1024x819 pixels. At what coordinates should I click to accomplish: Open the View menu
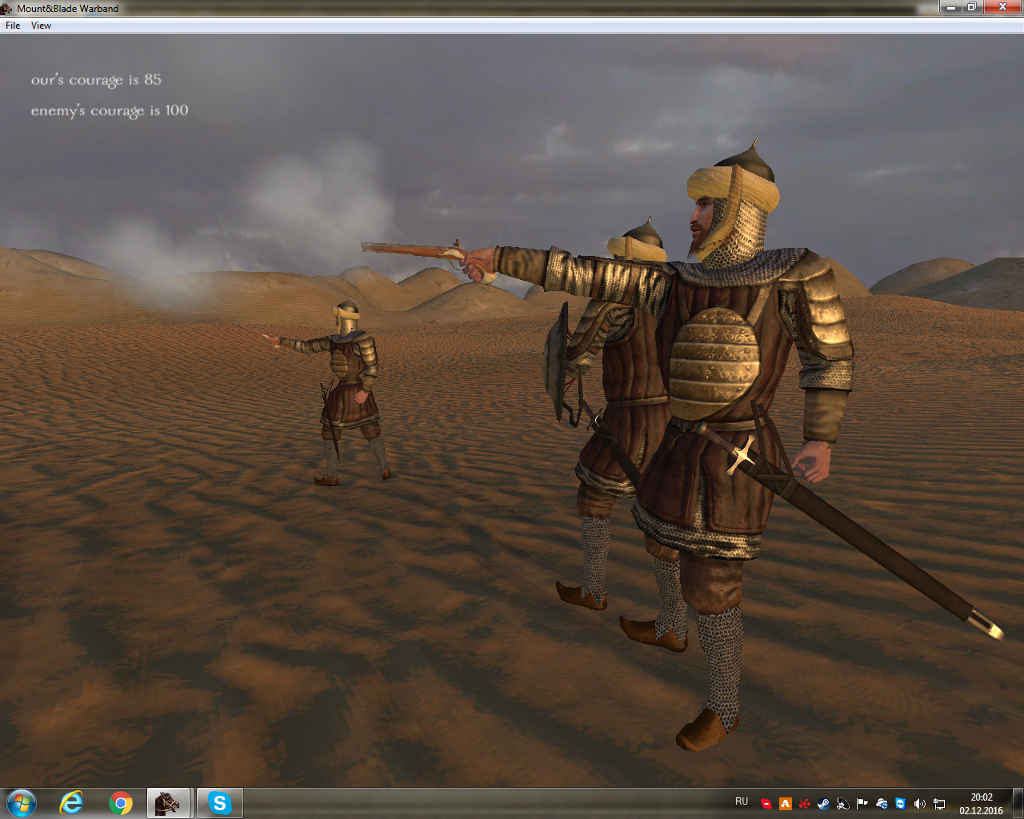(41, 26)
